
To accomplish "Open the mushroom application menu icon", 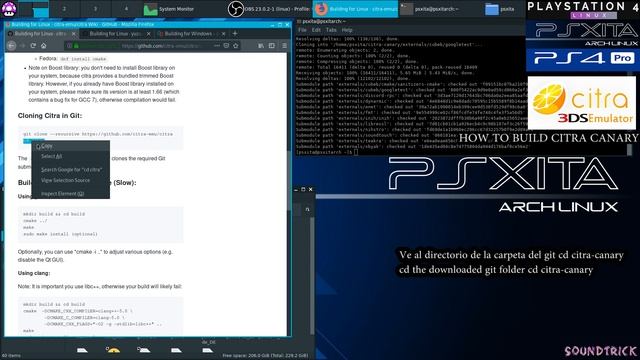I will (x=9, y=9).
